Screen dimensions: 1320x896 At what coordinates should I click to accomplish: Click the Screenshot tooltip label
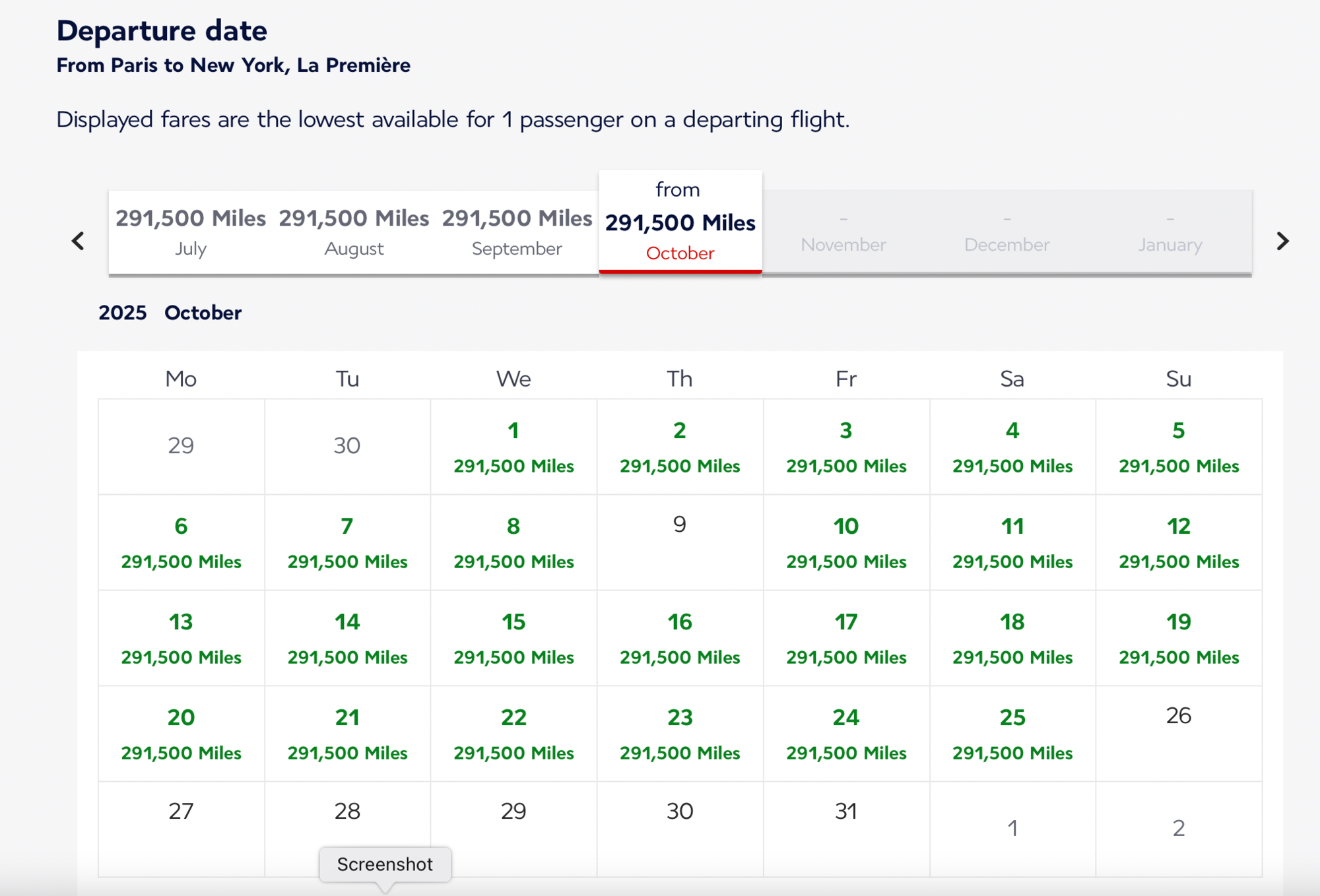pos(385,864)
